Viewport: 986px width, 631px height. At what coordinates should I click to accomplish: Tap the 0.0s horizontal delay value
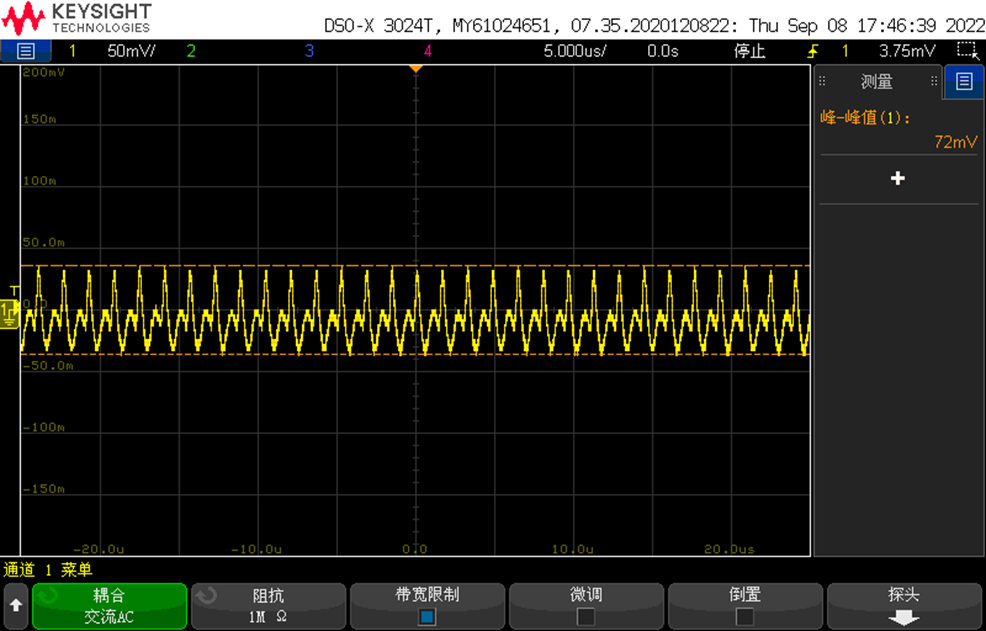663,51
